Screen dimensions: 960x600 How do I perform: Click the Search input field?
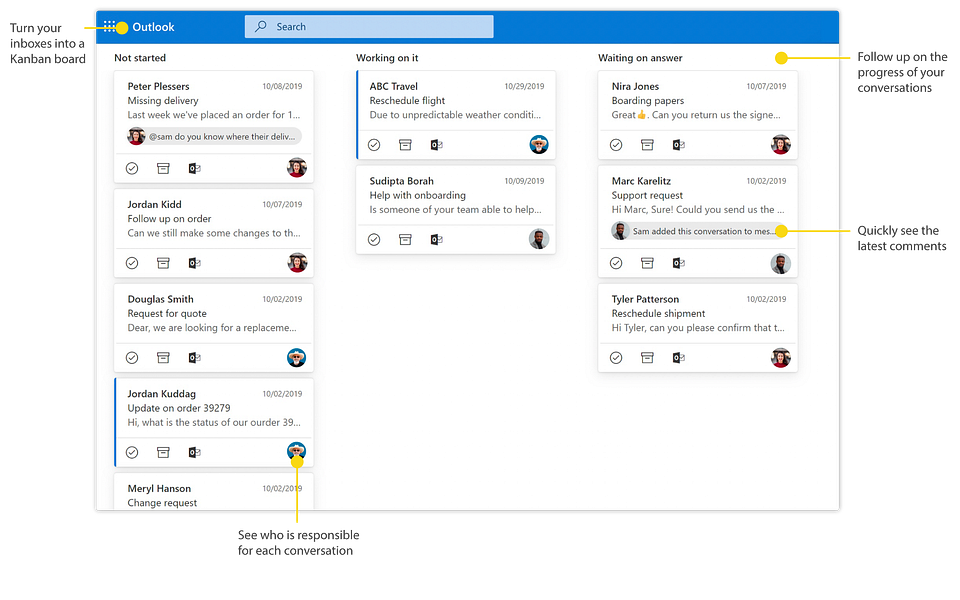pyautogui.click(x=369, y=26)
